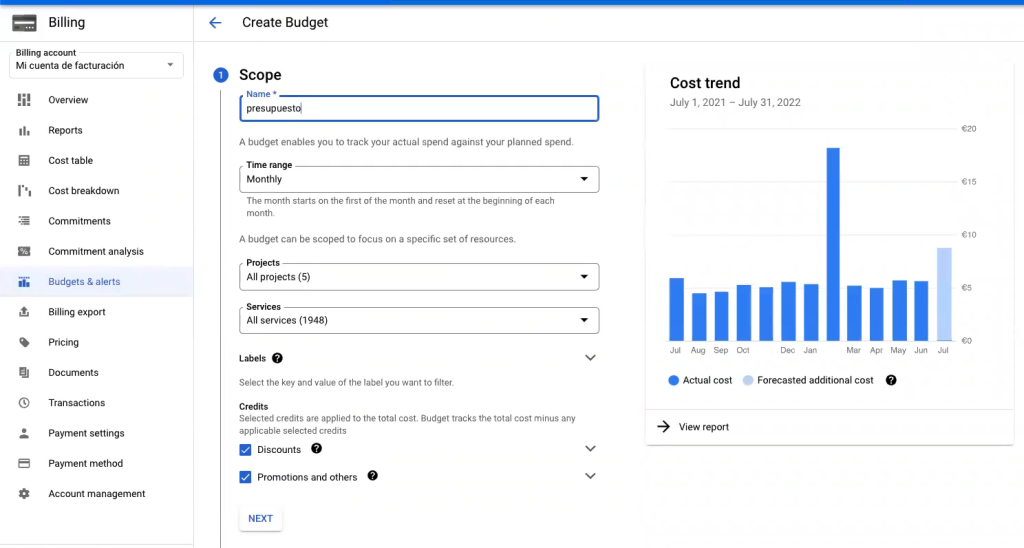
Task: Click the Payment settings person icon
Action: [24, 433]
